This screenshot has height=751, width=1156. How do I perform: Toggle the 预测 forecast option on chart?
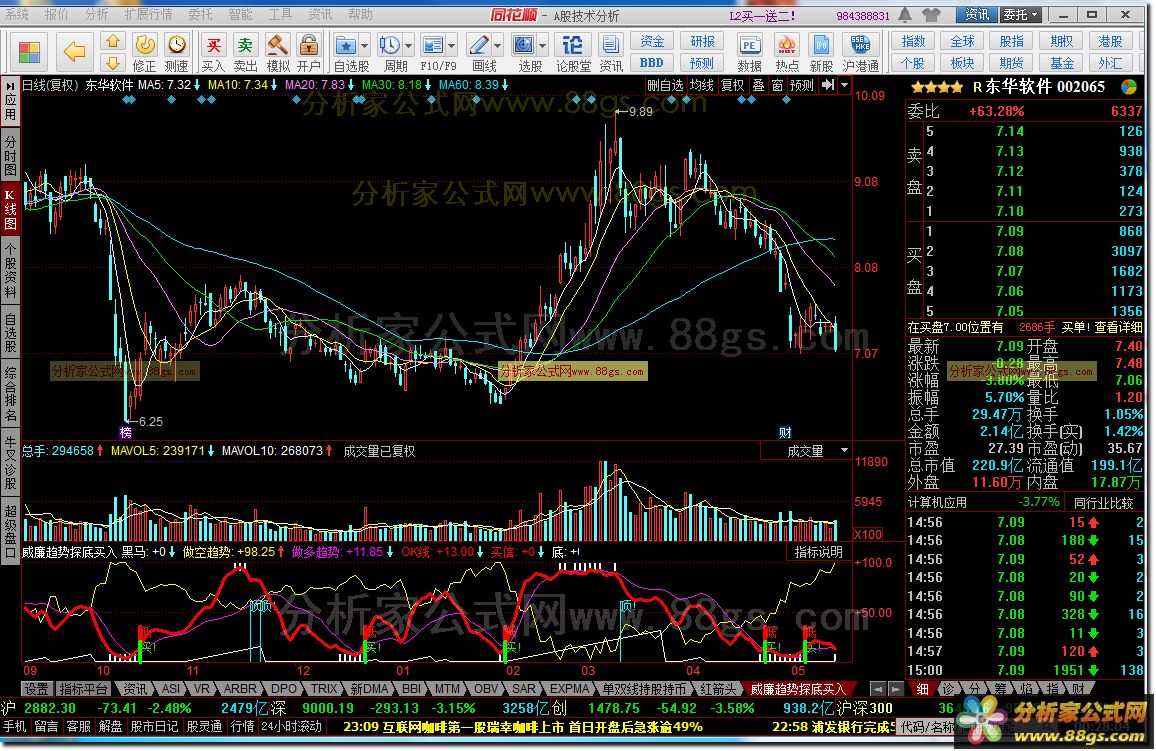coord(801,85)
